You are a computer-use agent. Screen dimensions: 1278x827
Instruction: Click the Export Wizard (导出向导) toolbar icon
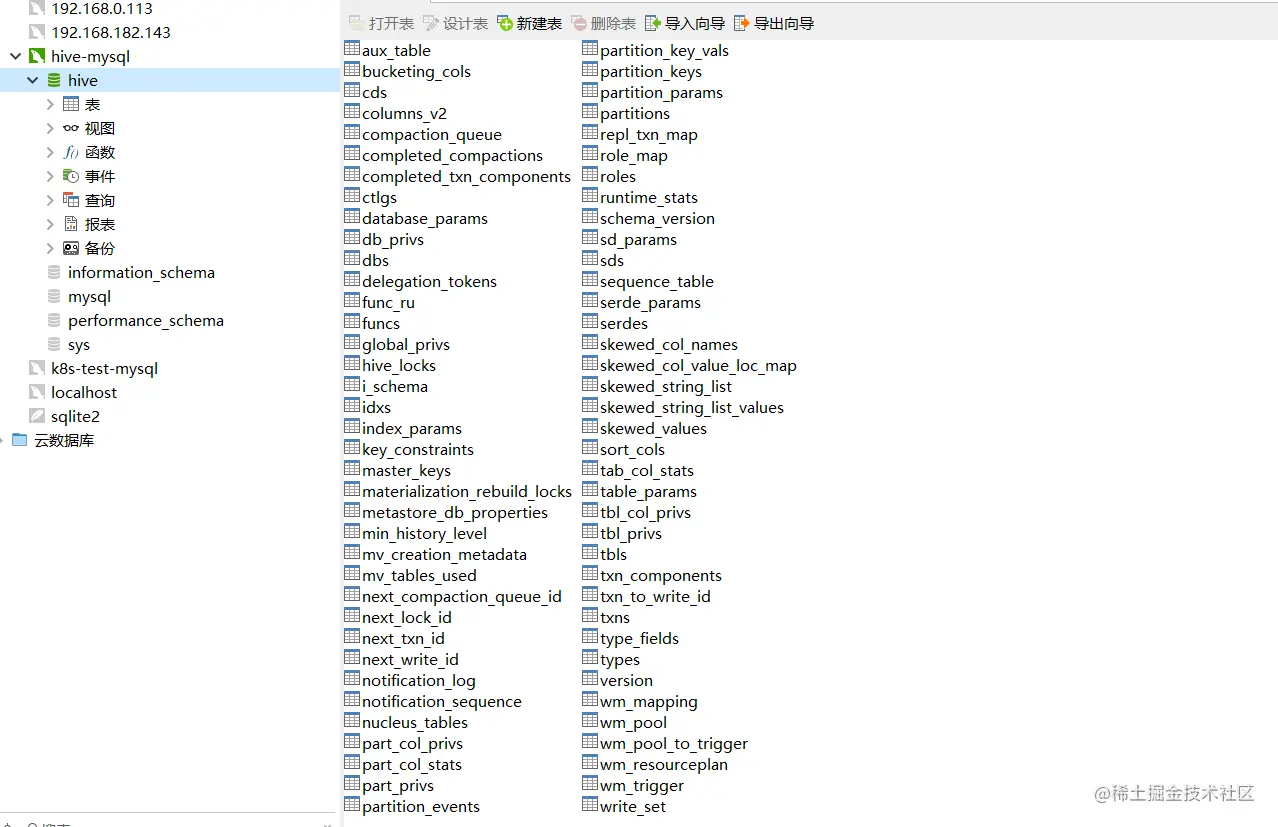[x=742, y=23]
